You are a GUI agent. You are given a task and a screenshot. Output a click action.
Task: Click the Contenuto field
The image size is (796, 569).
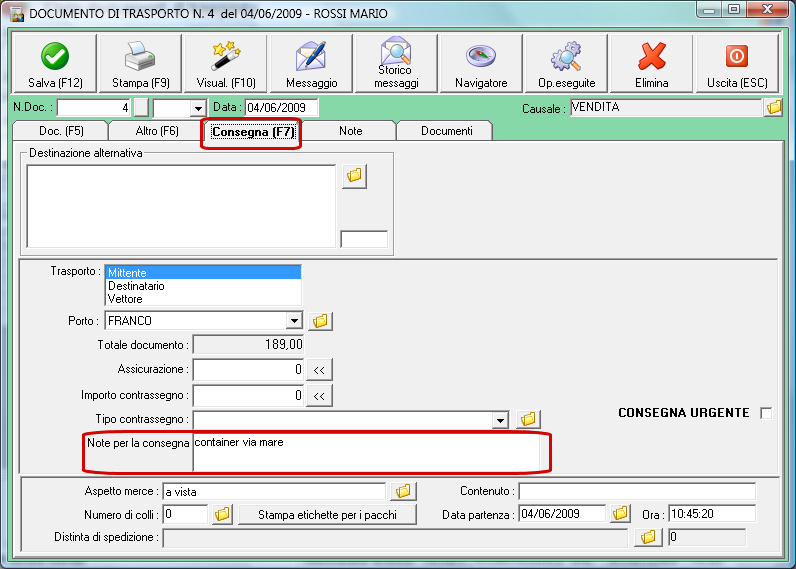tap(637, 491)
